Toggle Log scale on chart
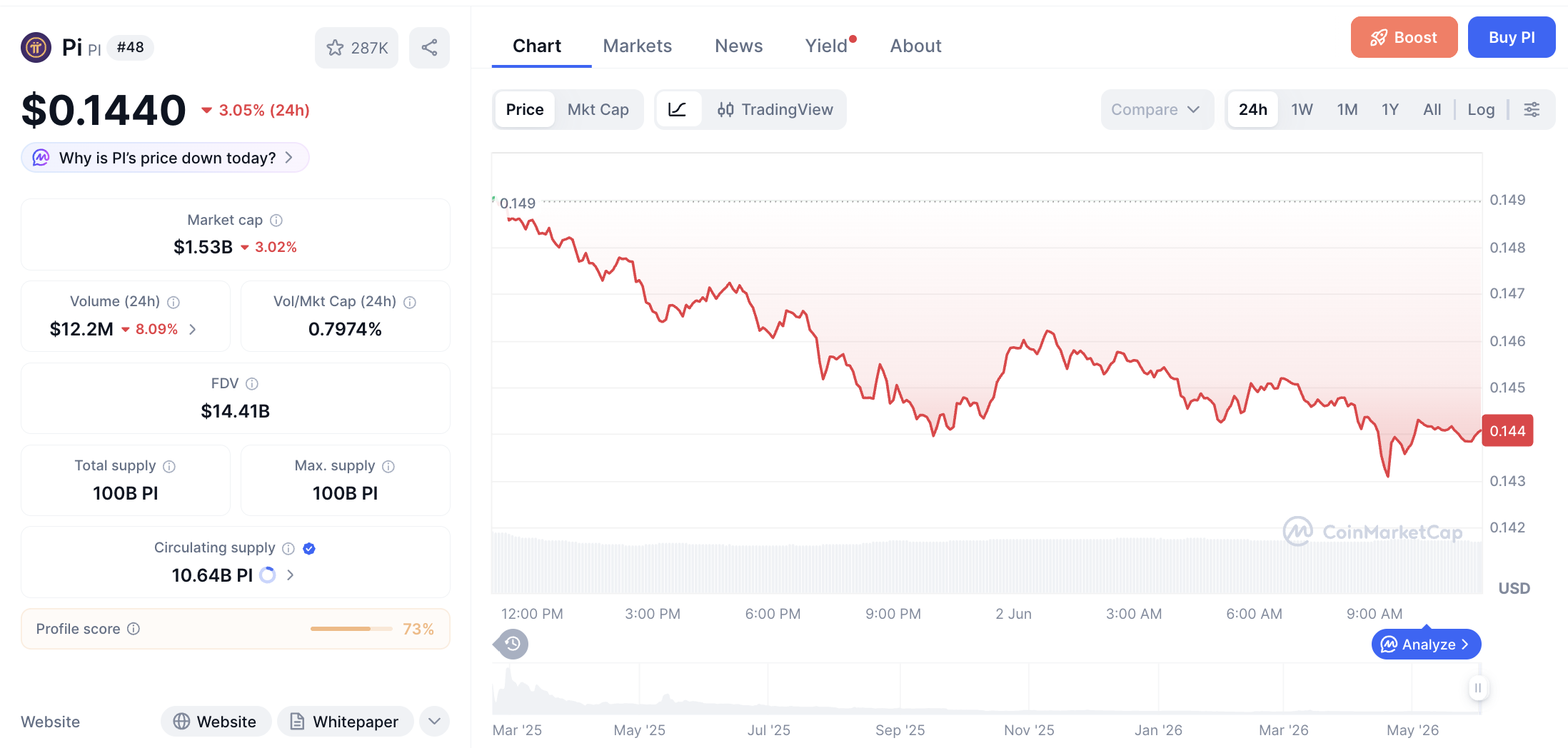1568x748 pixels. click(1481, 109)
